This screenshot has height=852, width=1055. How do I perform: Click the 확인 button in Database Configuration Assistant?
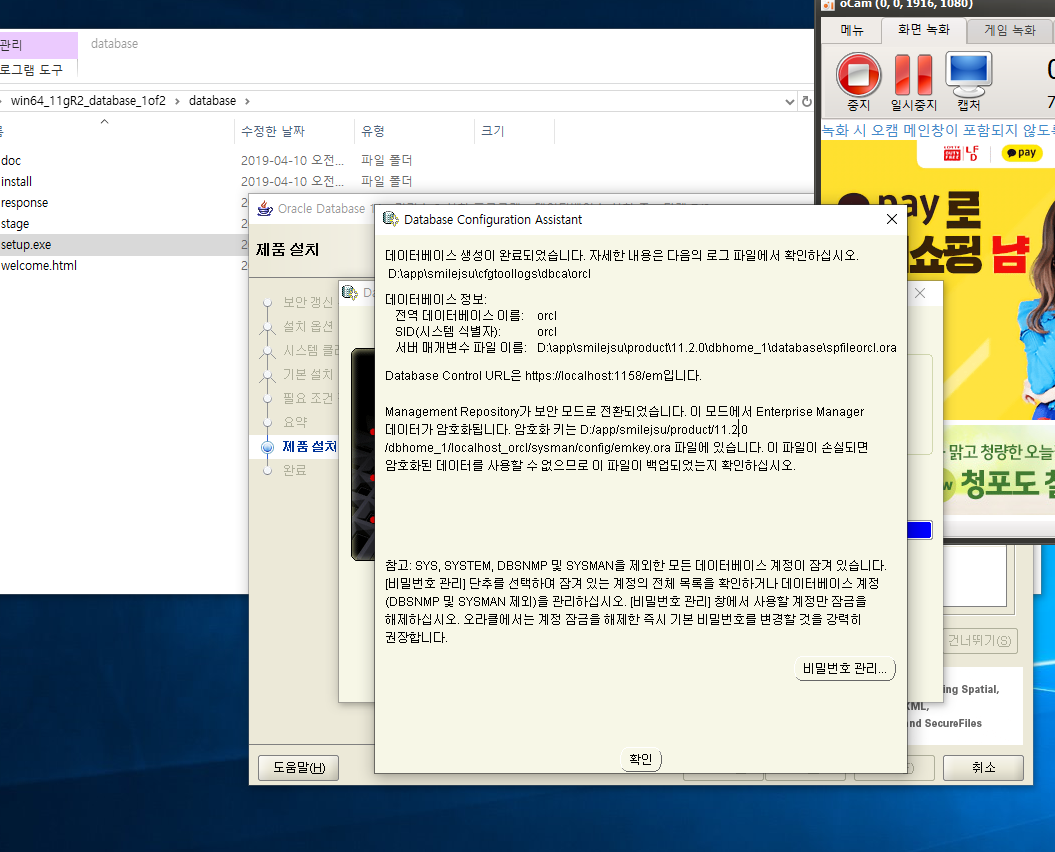tap(641, 759)
